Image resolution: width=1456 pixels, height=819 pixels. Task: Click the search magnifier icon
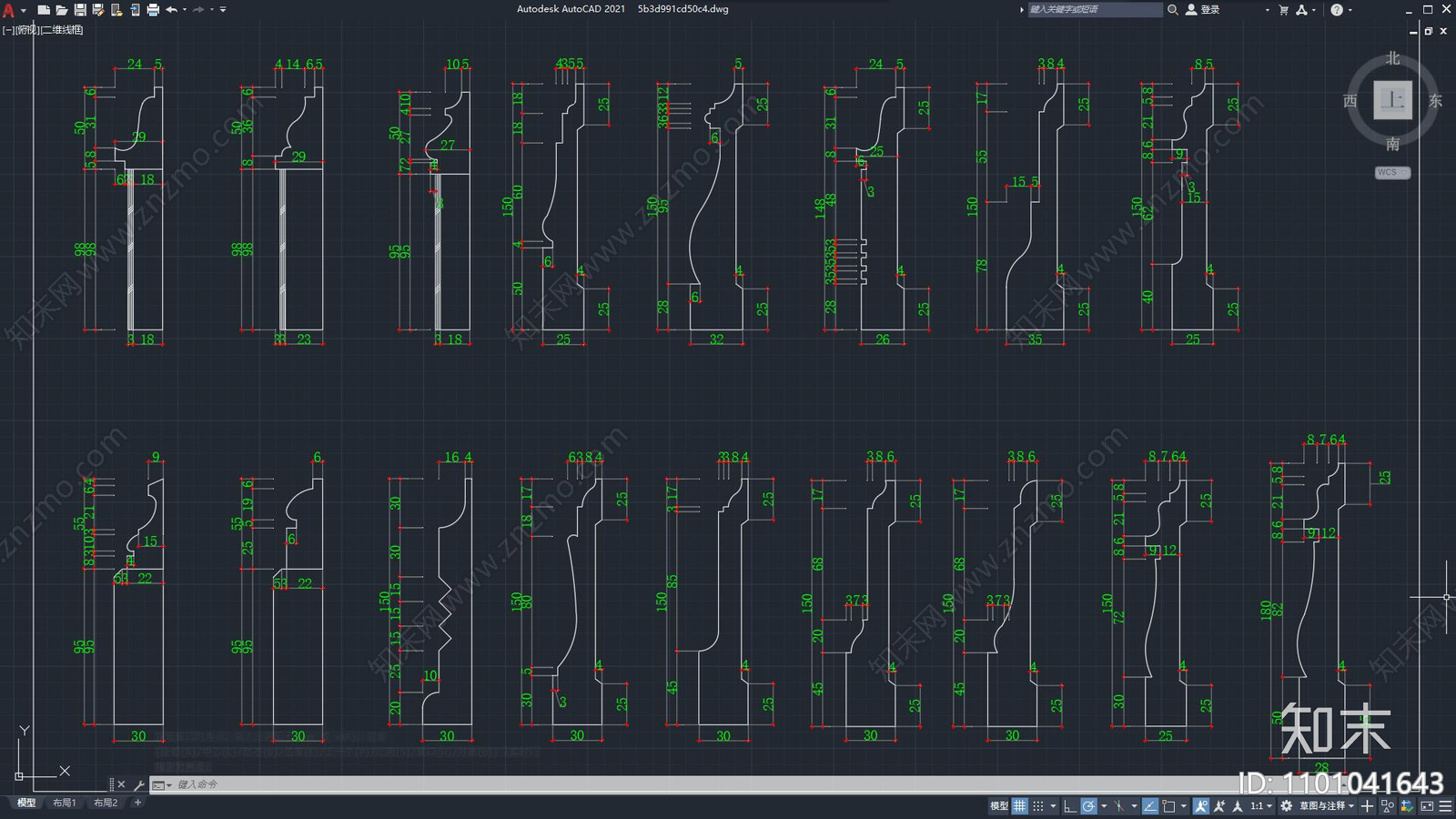[x=1173, y=10]
